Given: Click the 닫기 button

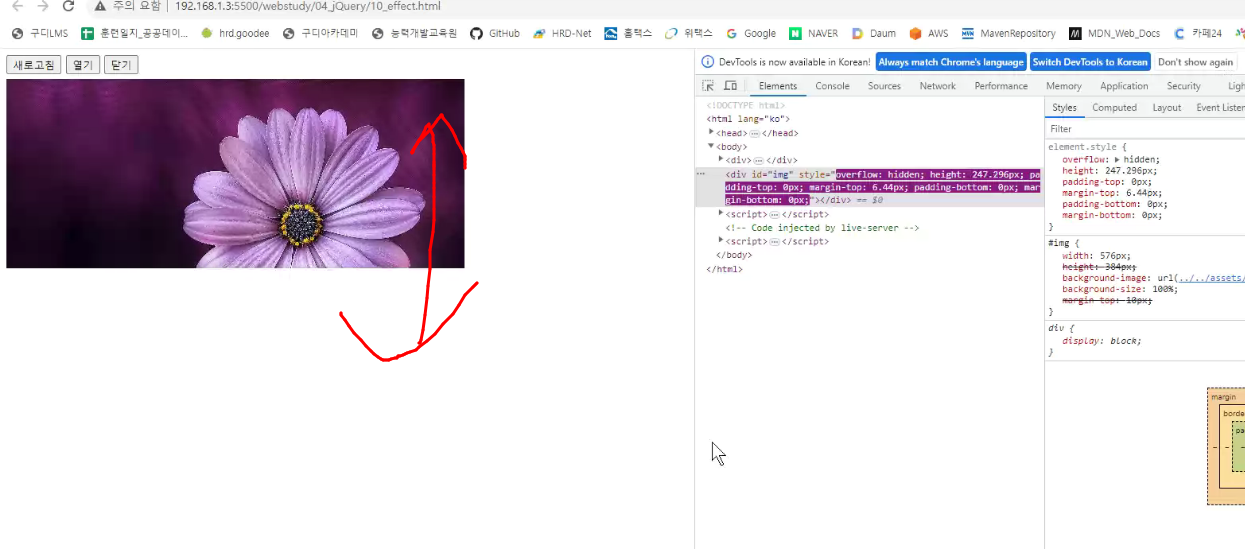Looking at the screenshot, I should coord(121,65).
